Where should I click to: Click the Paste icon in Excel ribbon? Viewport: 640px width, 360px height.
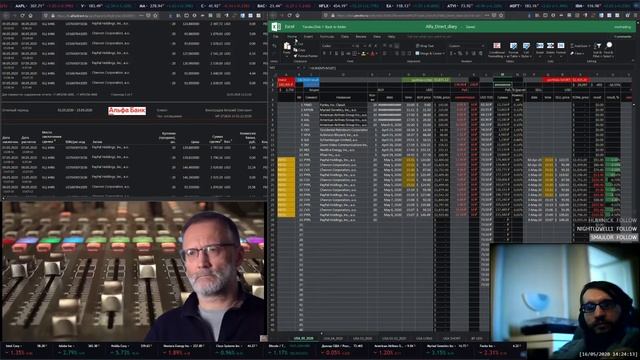287,46
